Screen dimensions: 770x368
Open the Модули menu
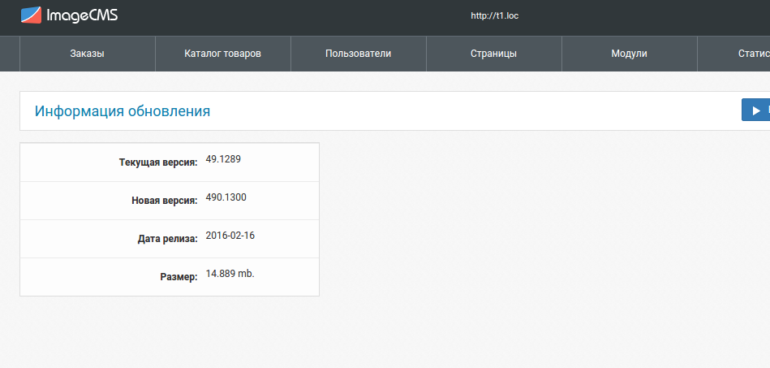tap(629, 54)
